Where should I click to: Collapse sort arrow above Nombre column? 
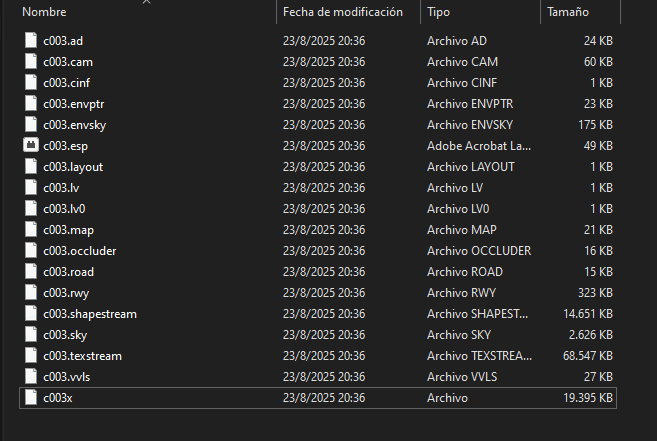pos(146,2)
